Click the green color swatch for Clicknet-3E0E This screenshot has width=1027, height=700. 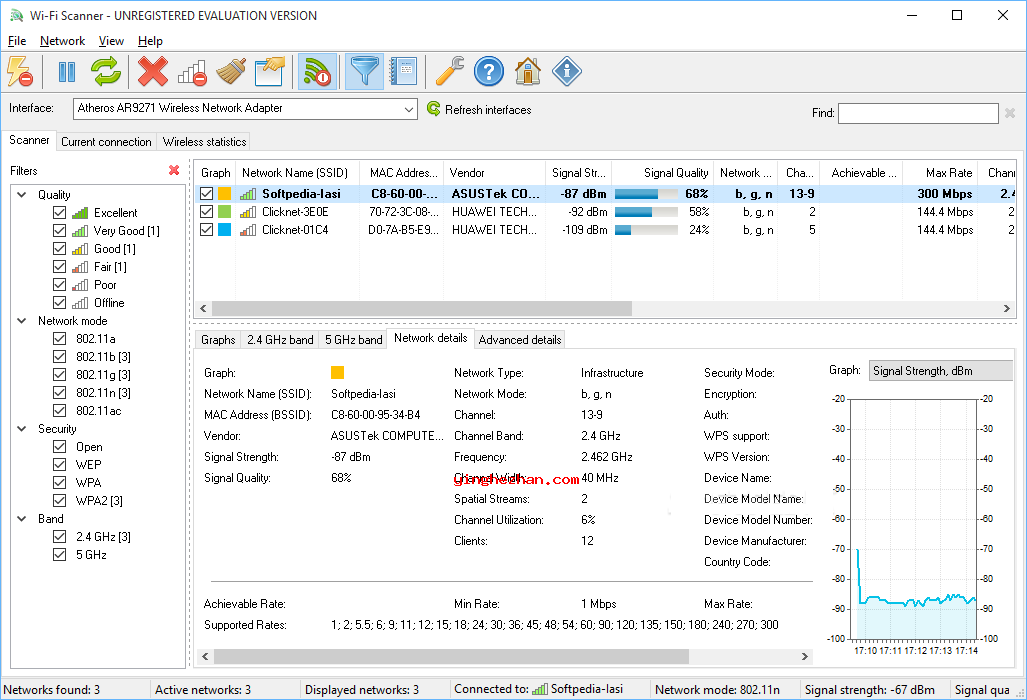(225, 212)
